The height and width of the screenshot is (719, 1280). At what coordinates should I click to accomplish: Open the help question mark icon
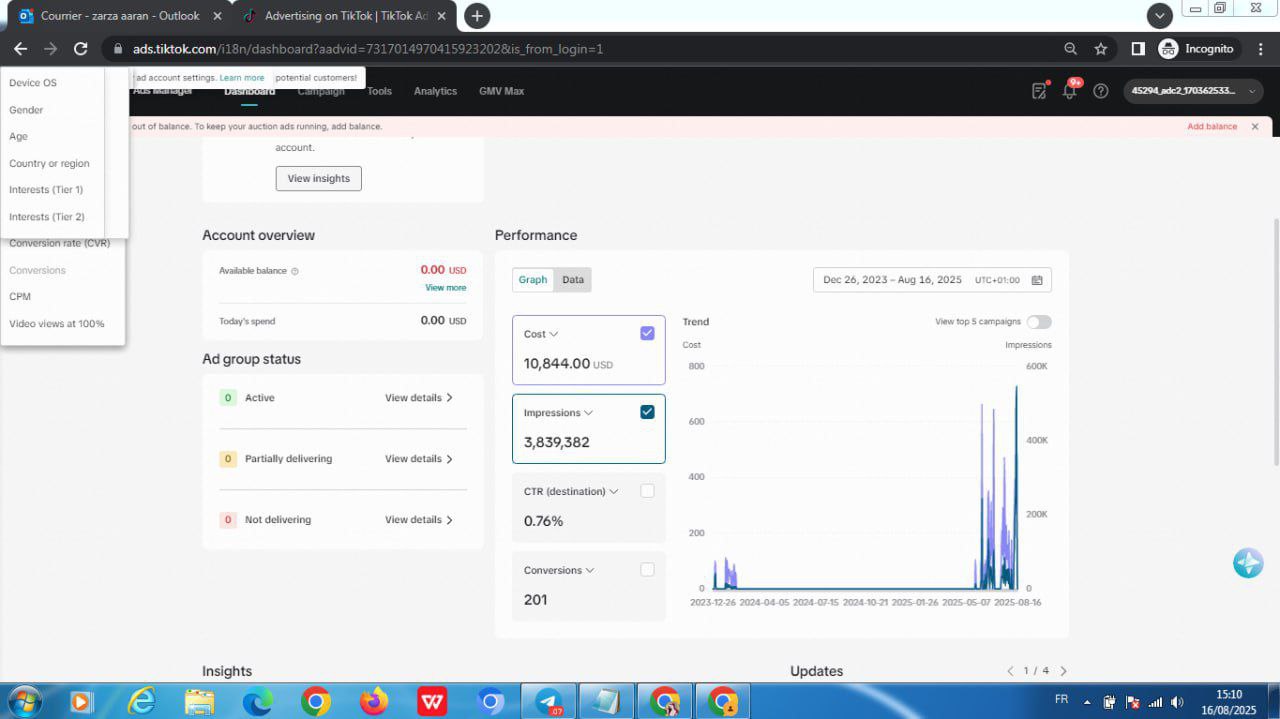[x=1101, y=91]
